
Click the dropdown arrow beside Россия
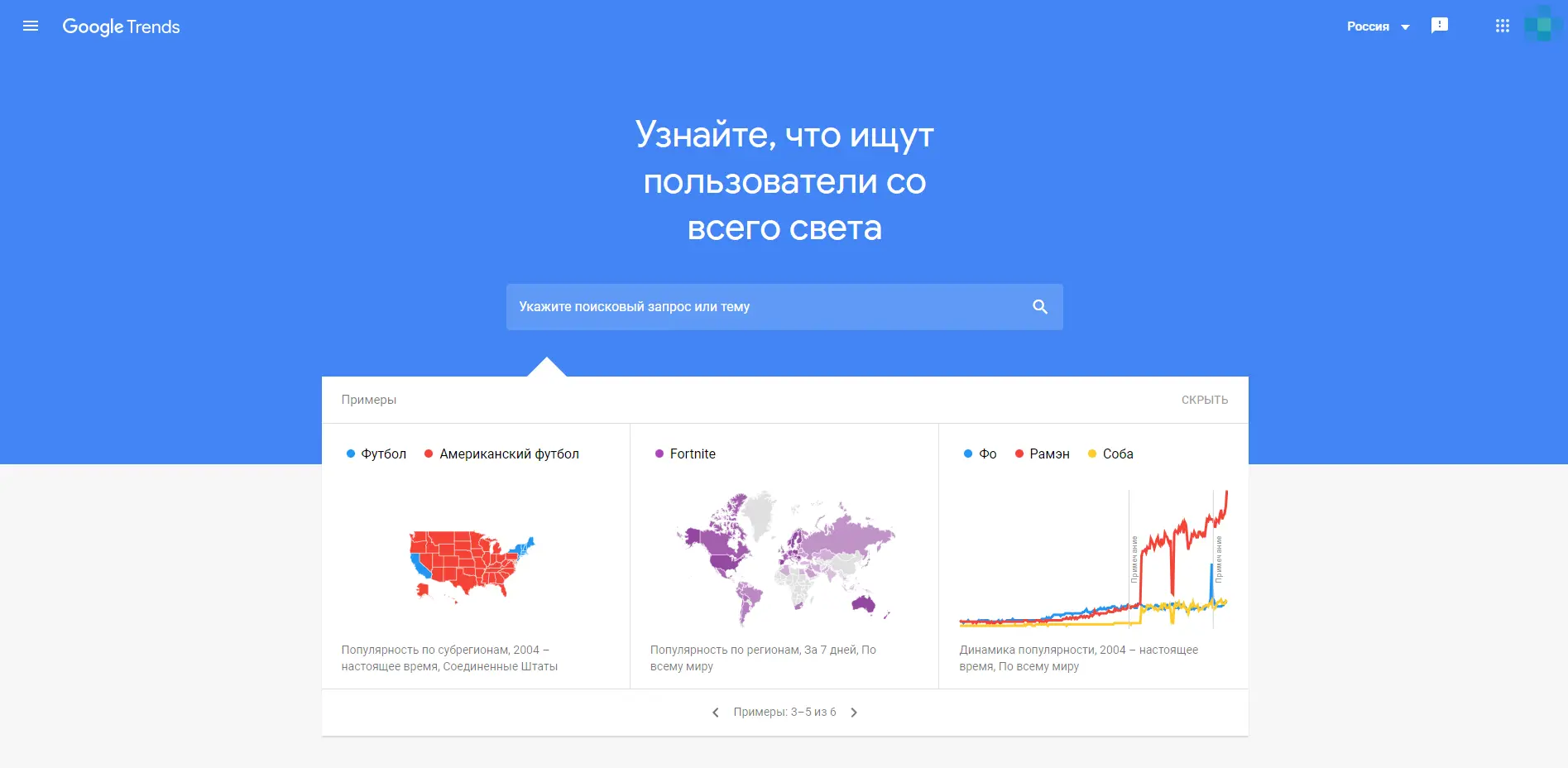[1405, 27]
